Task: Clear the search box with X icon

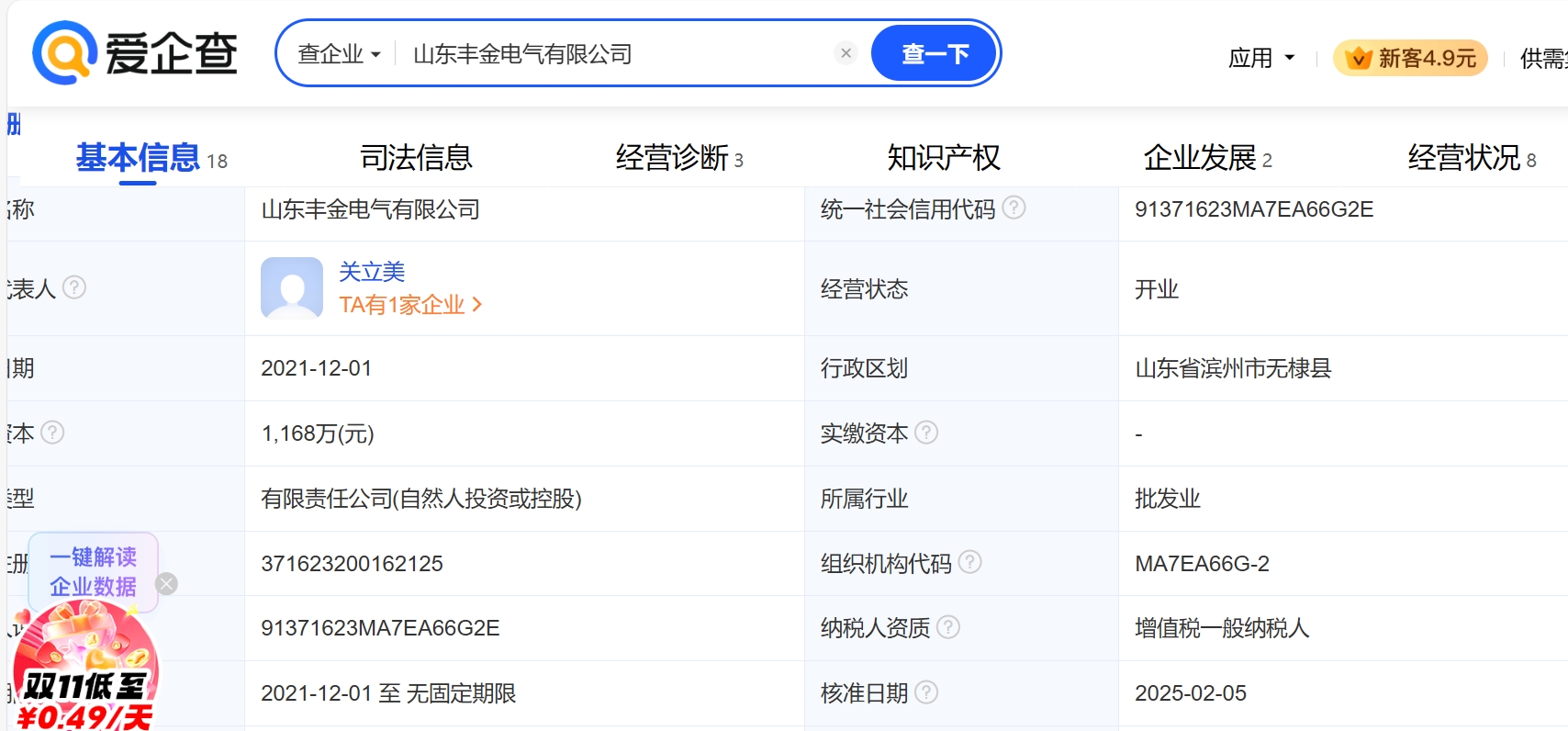Action: [x=846, y=53]
